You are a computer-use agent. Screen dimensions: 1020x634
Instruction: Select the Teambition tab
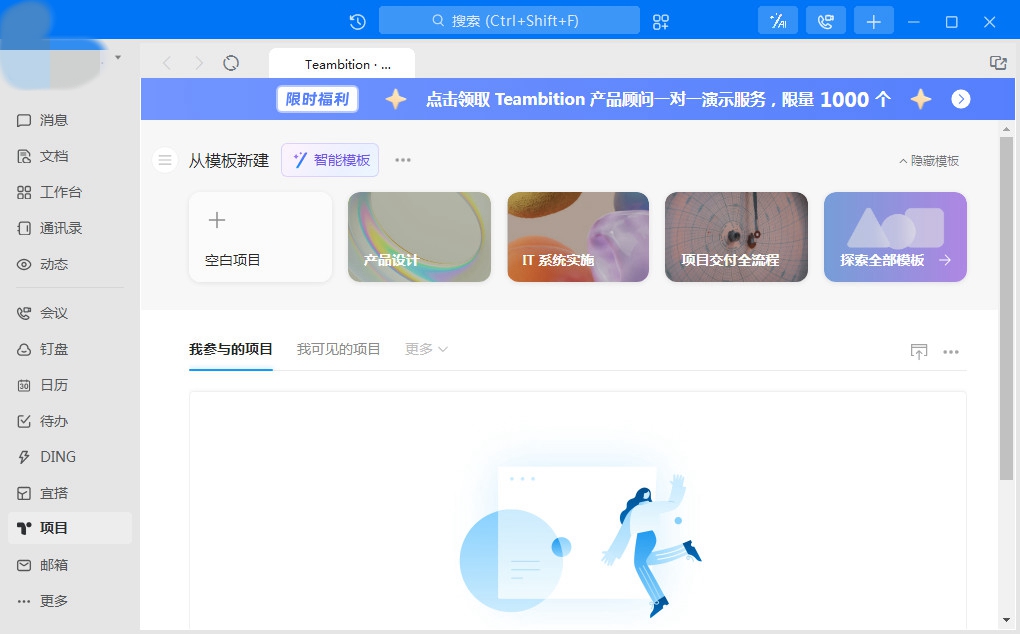coord(342,64)
